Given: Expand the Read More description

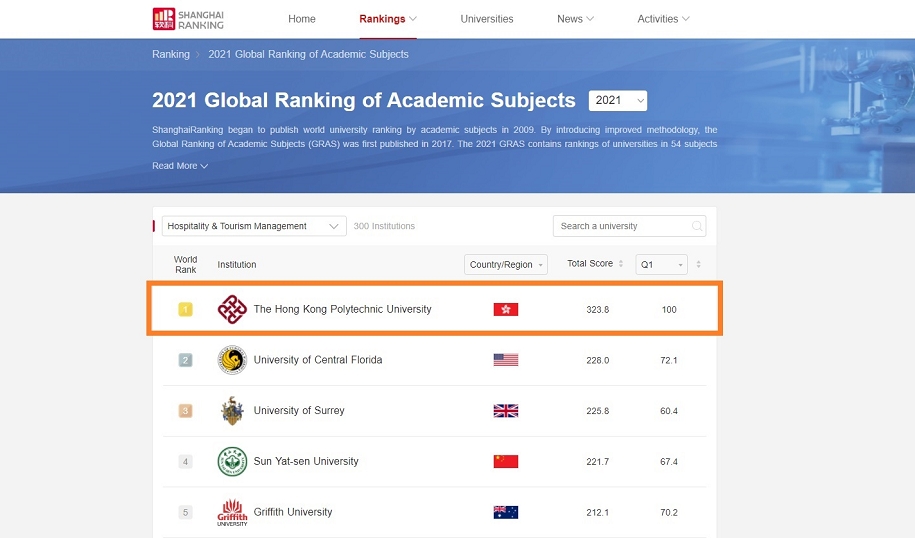Looking at the screenshot, I should point(180,166).
